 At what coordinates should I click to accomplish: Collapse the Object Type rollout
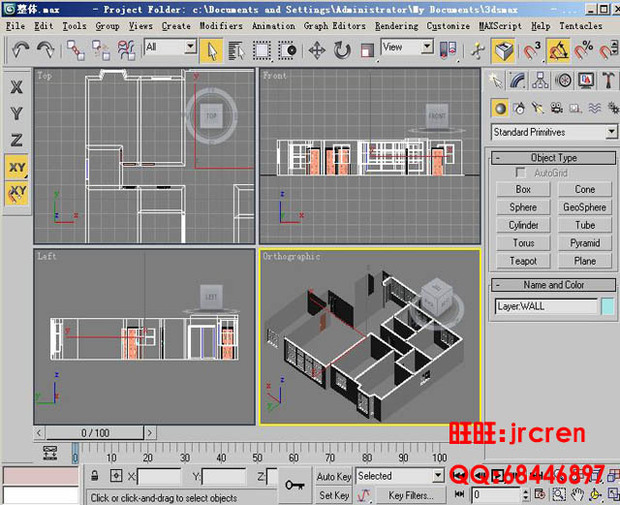554,157
